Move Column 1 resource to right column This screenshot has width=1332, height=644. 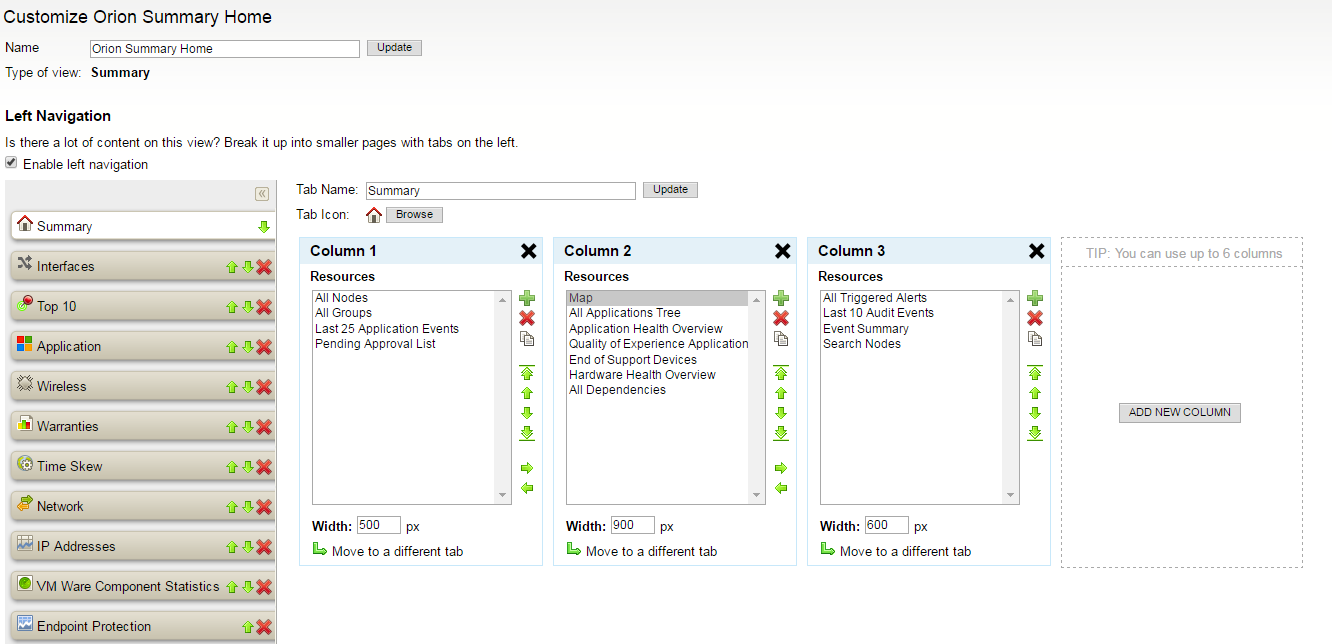coord(527,468)
